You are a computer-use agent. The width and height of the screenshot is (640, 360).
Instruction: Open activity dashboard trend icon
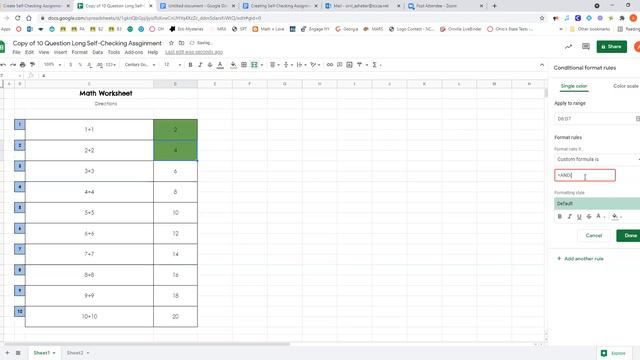click(x=568, y=47)
